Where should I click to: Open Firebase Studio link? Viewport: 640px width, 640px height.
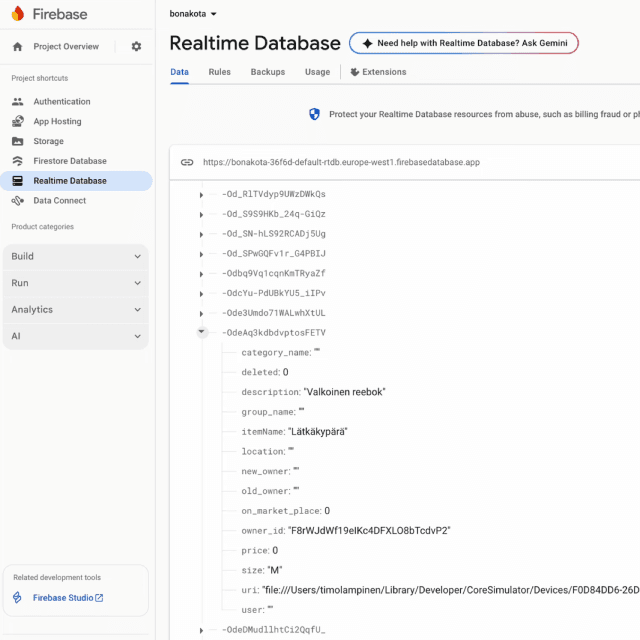point(68,598)
